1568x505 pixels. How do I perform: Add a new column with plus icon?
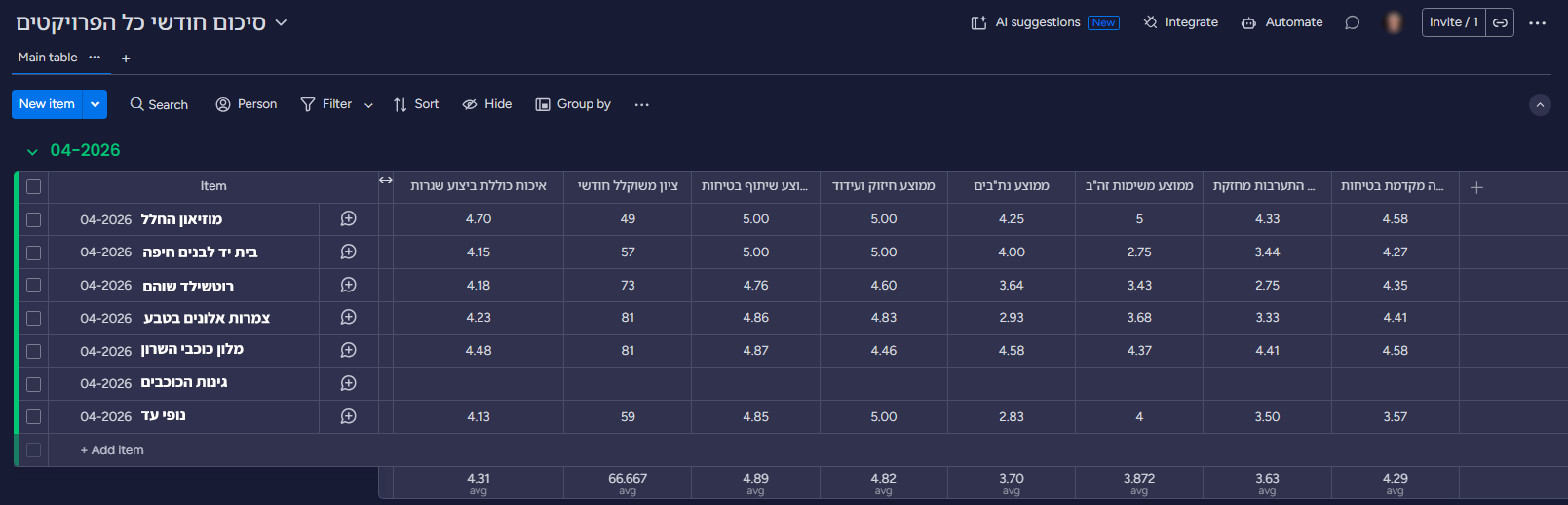pyautogui.click(x=1476, y=187)
